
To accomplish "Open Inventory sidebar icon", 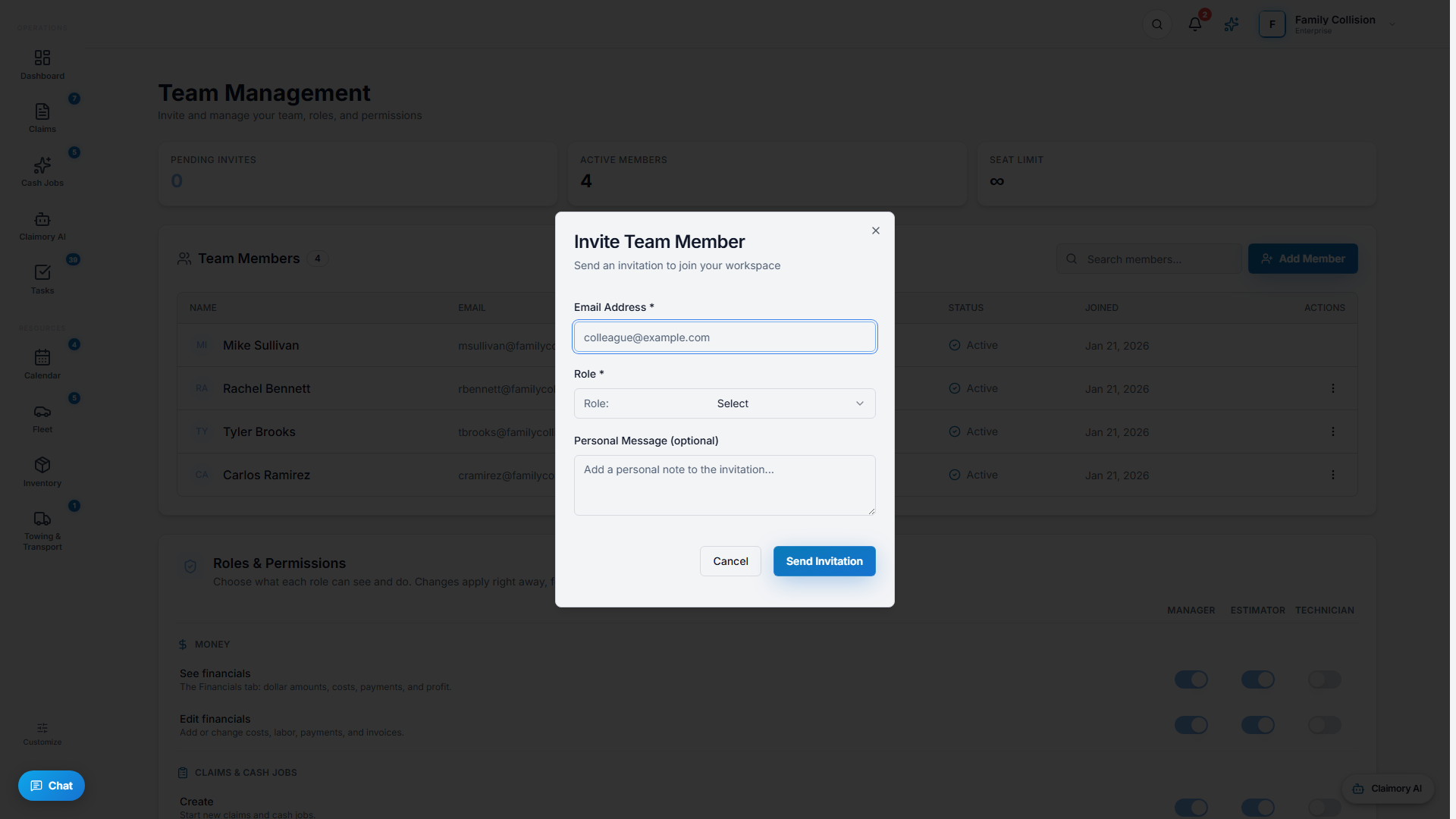I will coord(42,472).
